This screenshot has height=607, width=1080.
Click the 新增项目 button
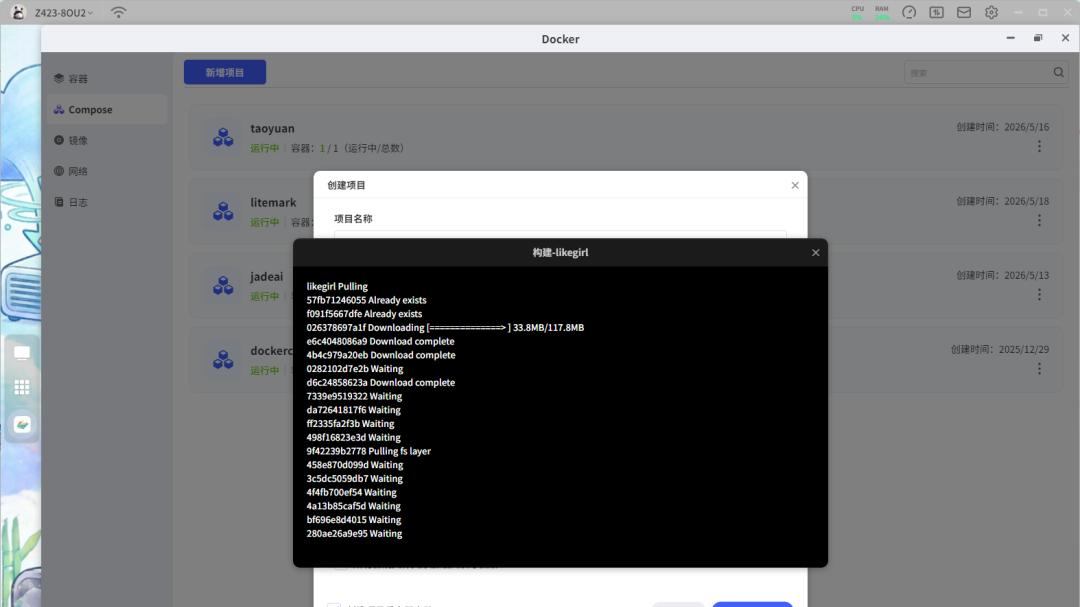(x=225, y=72)
